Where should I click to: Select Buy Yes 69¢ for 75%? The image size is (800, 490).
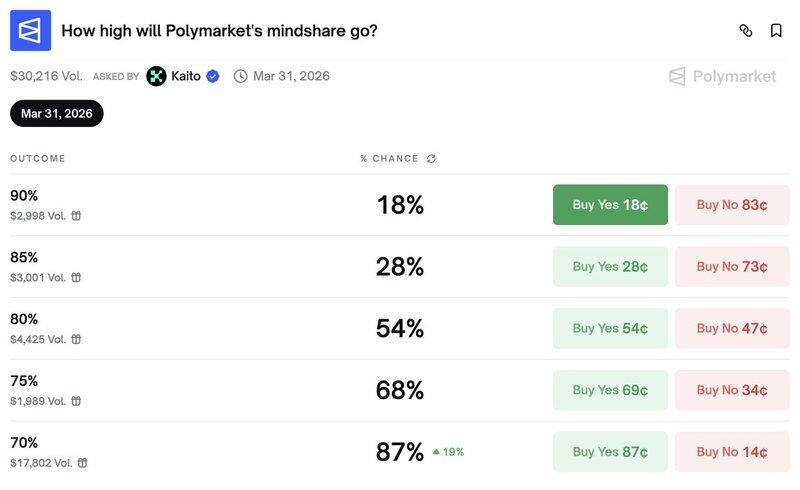[x=610, y=390]
